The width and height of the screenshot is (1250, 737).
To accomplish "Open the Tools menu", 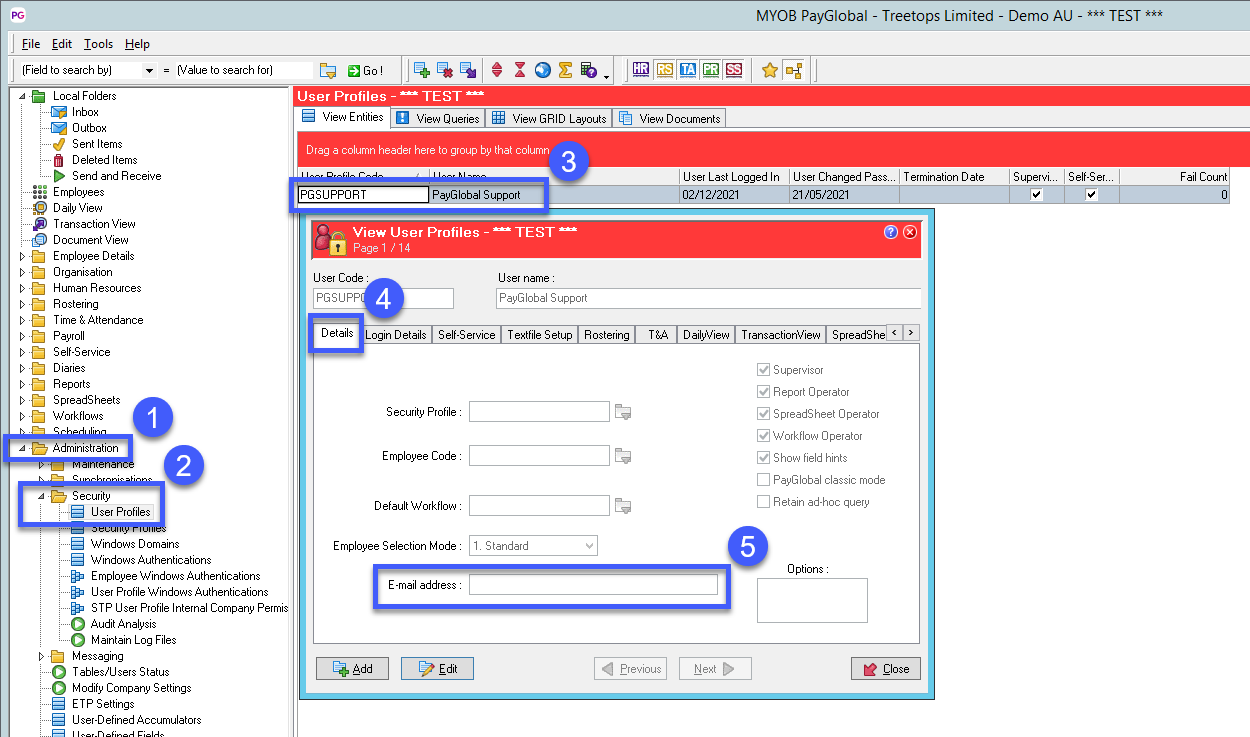I will 98,44.
